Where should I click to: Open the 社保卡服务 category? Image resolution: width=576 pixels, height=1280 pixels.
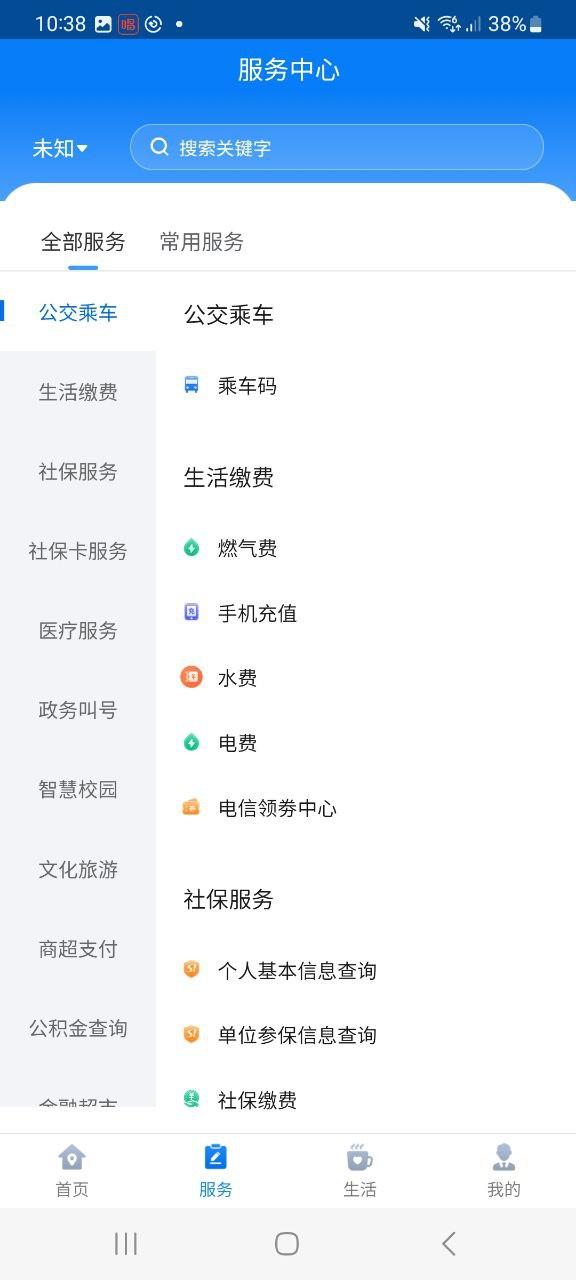[77, 551]
